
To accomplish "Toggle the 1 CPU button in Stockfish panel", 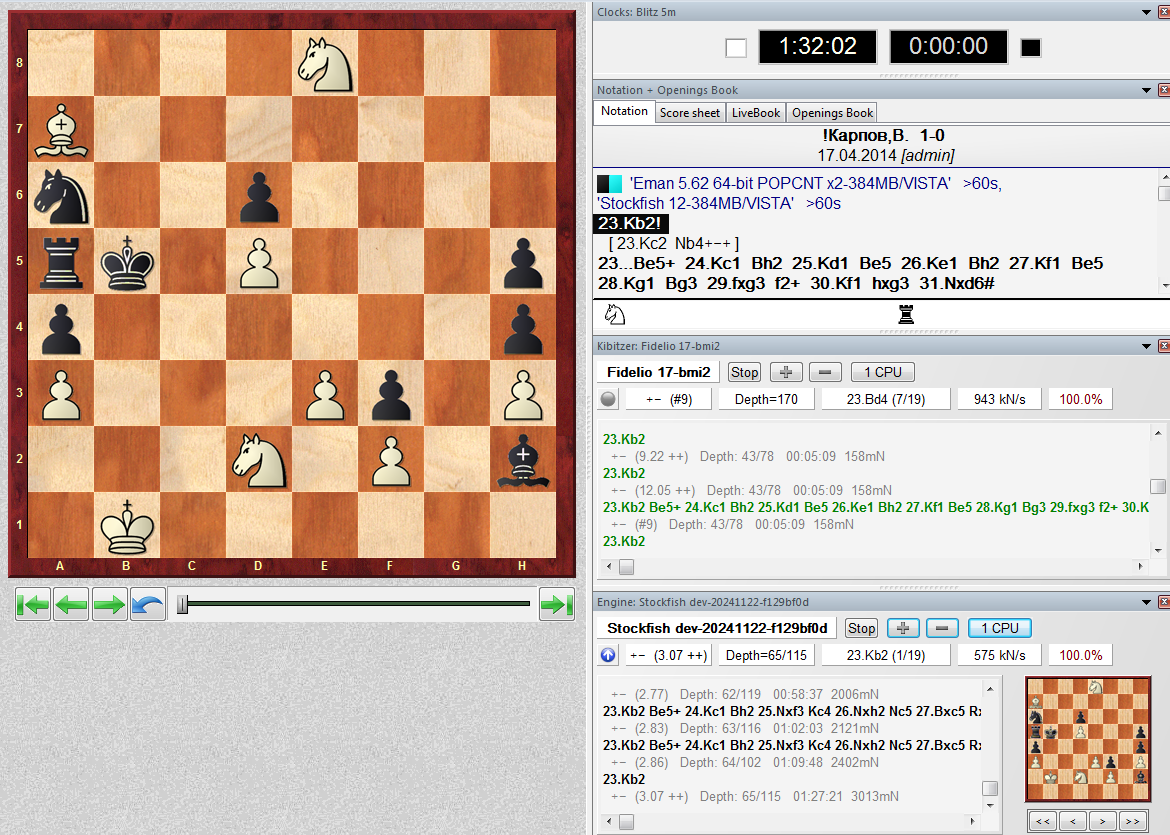I will pyautogui.click(x=999, y=628).
